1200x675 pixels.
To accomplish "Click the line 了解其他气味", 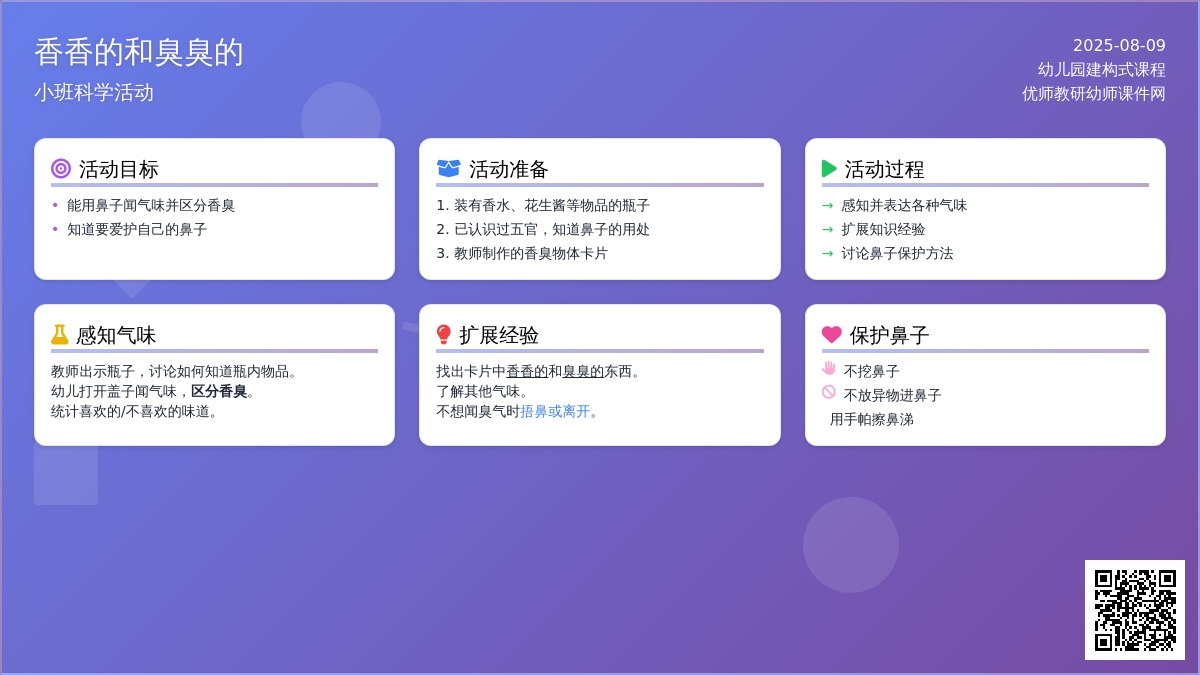I will pyautogui.click(x=485, y=391).
